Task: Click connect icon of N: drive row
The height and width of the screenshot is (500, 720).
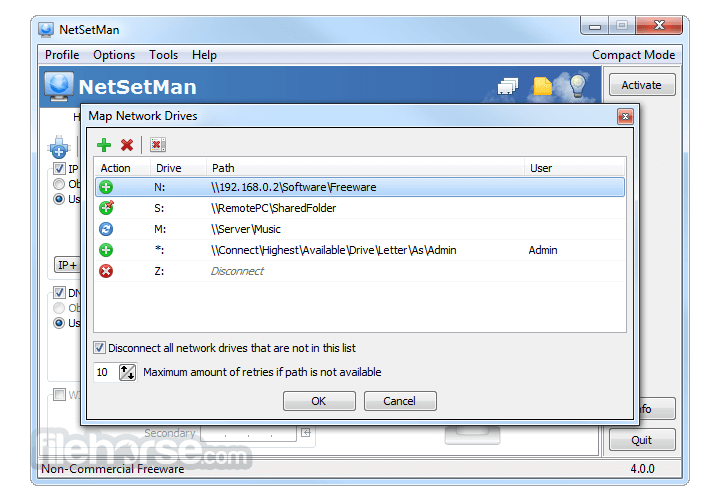Action: click(x=106, y=187)
